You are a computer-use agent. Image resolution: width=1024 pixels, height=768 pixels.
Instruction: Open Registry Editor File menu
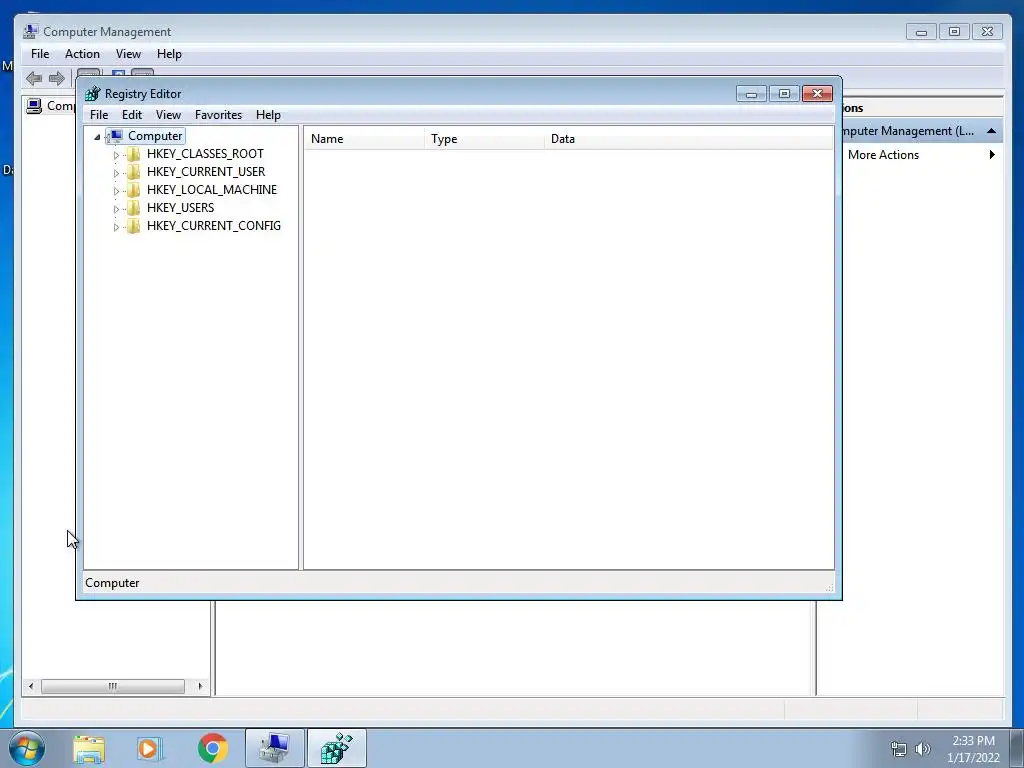coord(99,115)
